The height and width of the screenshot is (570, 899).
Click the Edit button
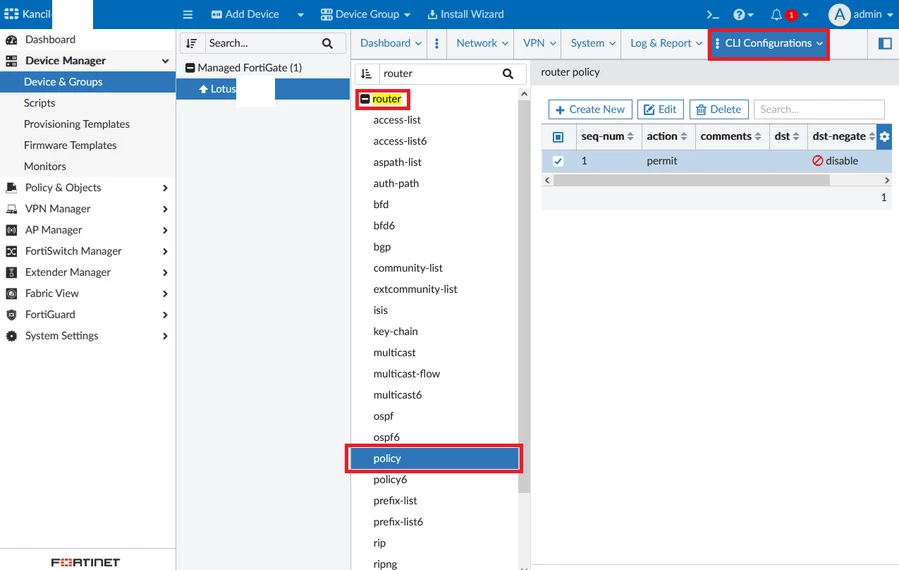coord(660,110)
